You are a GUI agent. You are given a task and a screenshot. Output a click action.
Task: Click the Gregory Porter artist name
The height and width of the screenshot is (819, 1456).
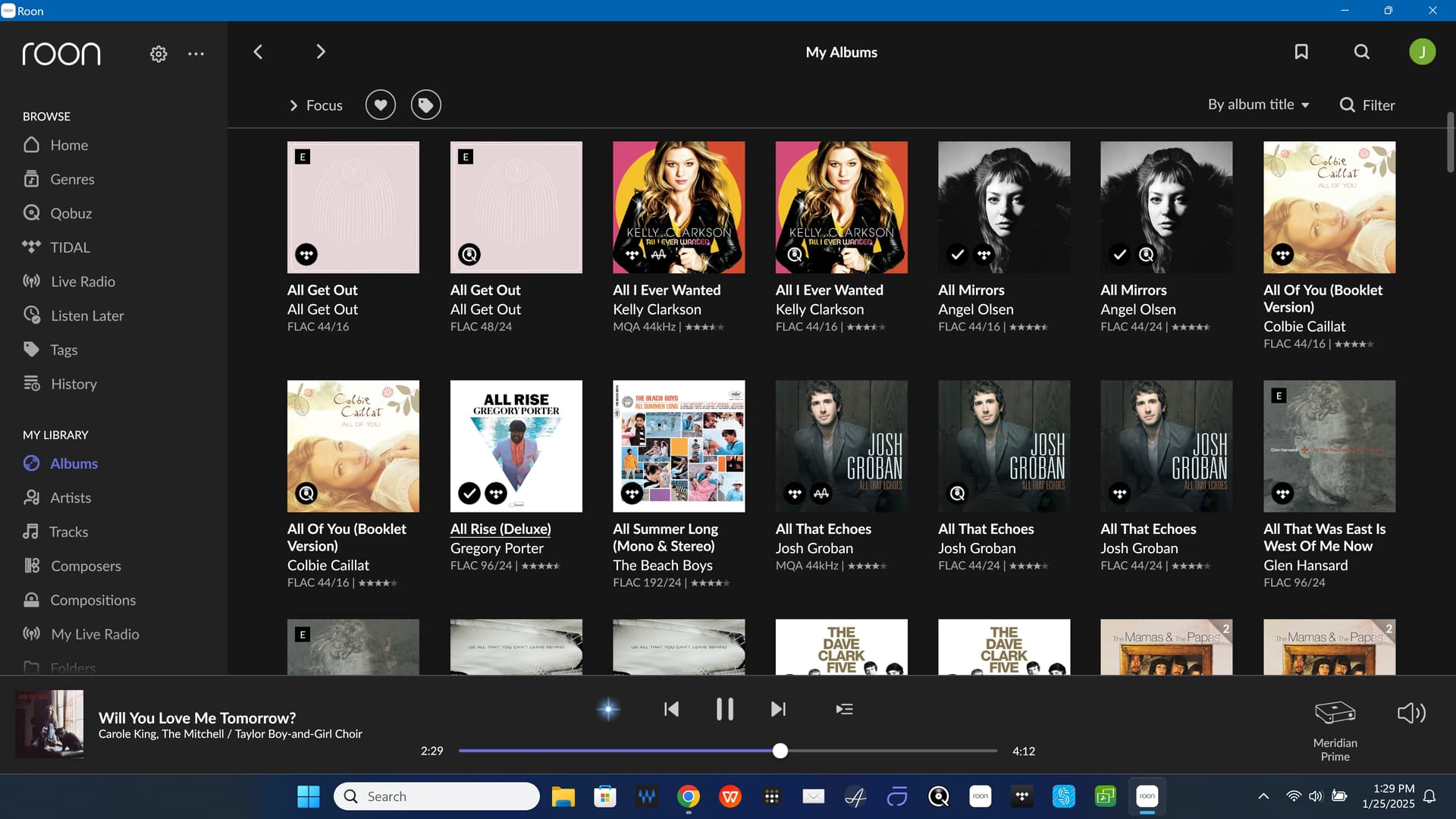[497, 548]
